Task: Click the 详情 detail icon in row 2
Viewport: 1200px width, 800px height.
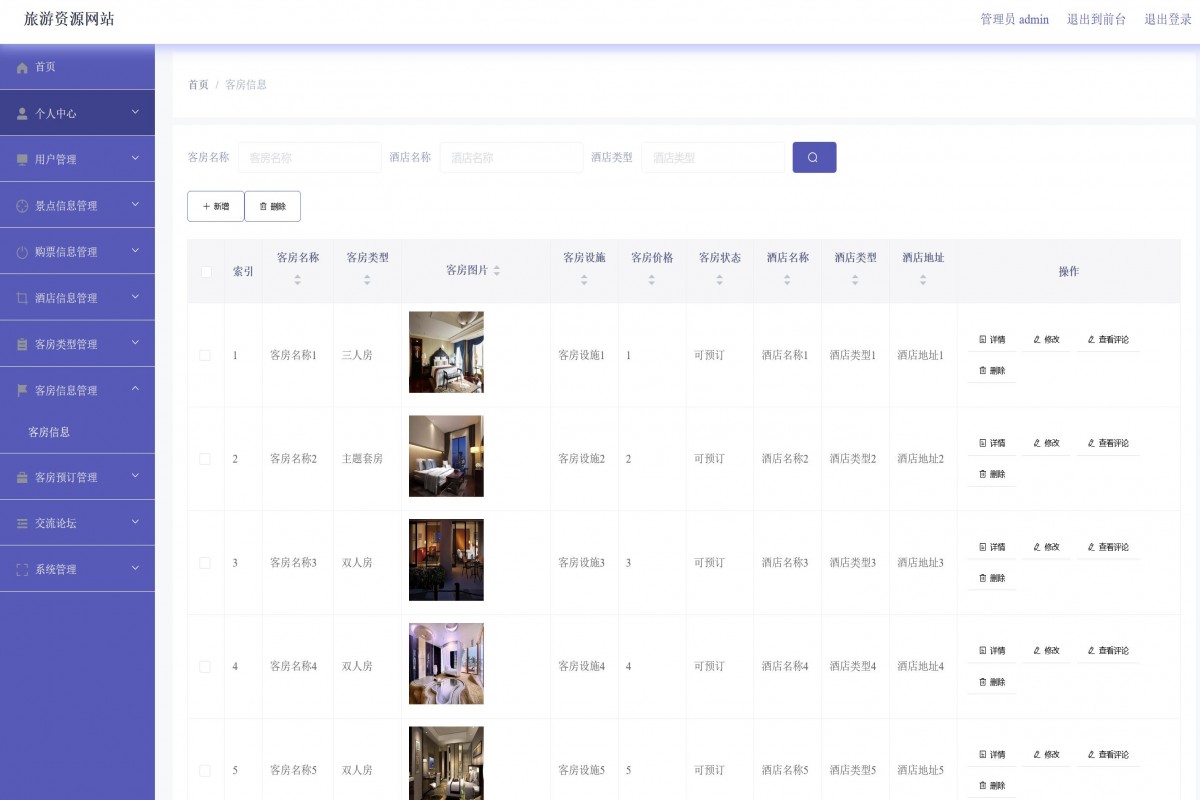Action: tap(983, 443)
